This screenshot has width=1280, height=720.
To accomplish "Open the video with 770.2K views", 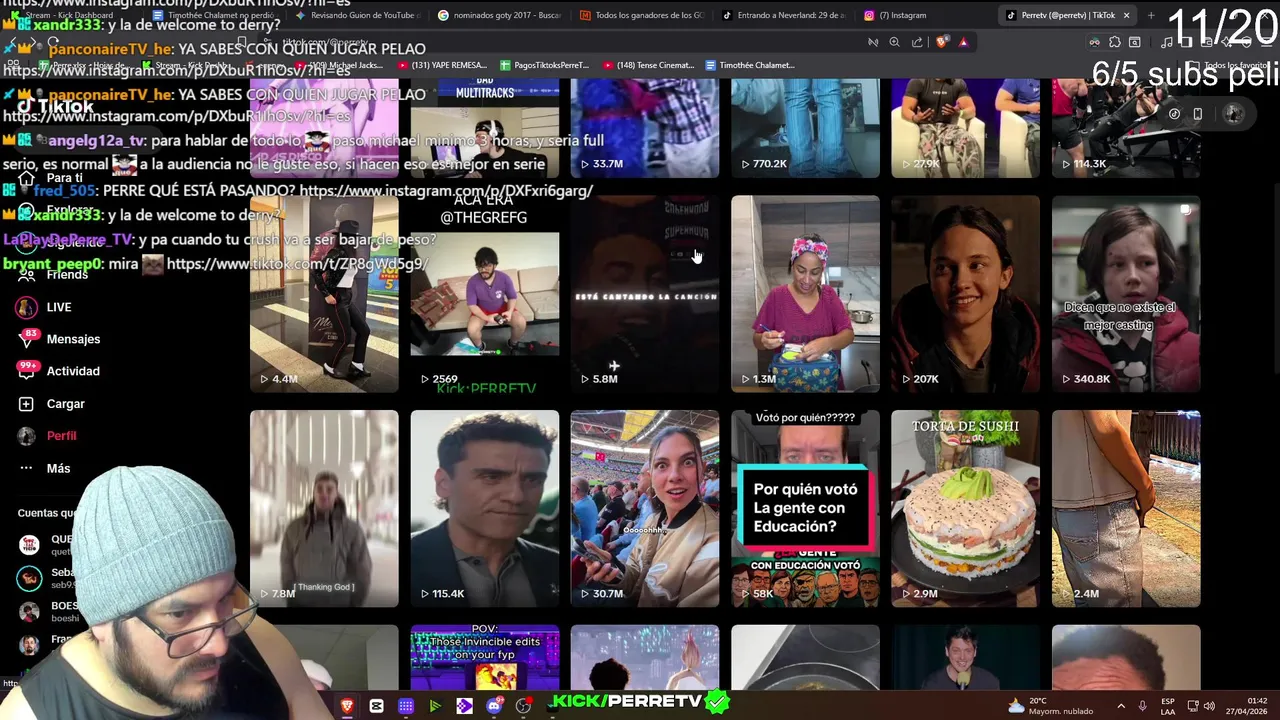I will (x=805, y=128).
